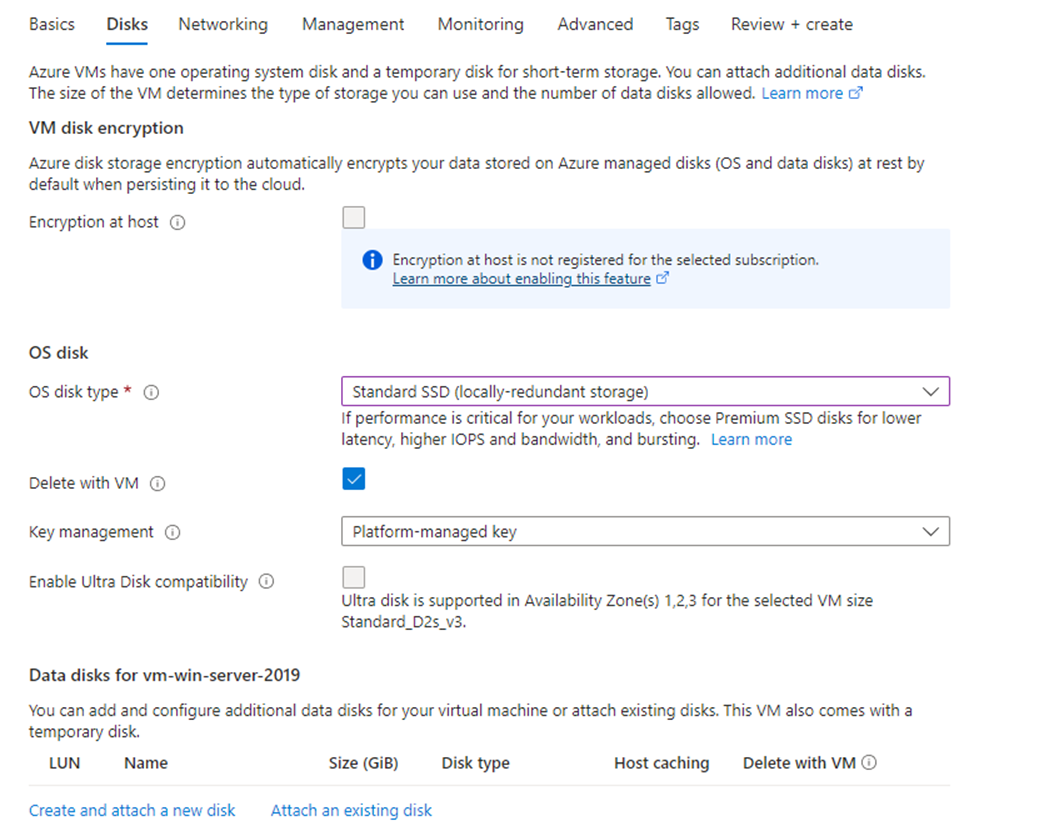Switch to the Networking tab
Viewport: 1044px width, 836px height.
click(222, 24)
